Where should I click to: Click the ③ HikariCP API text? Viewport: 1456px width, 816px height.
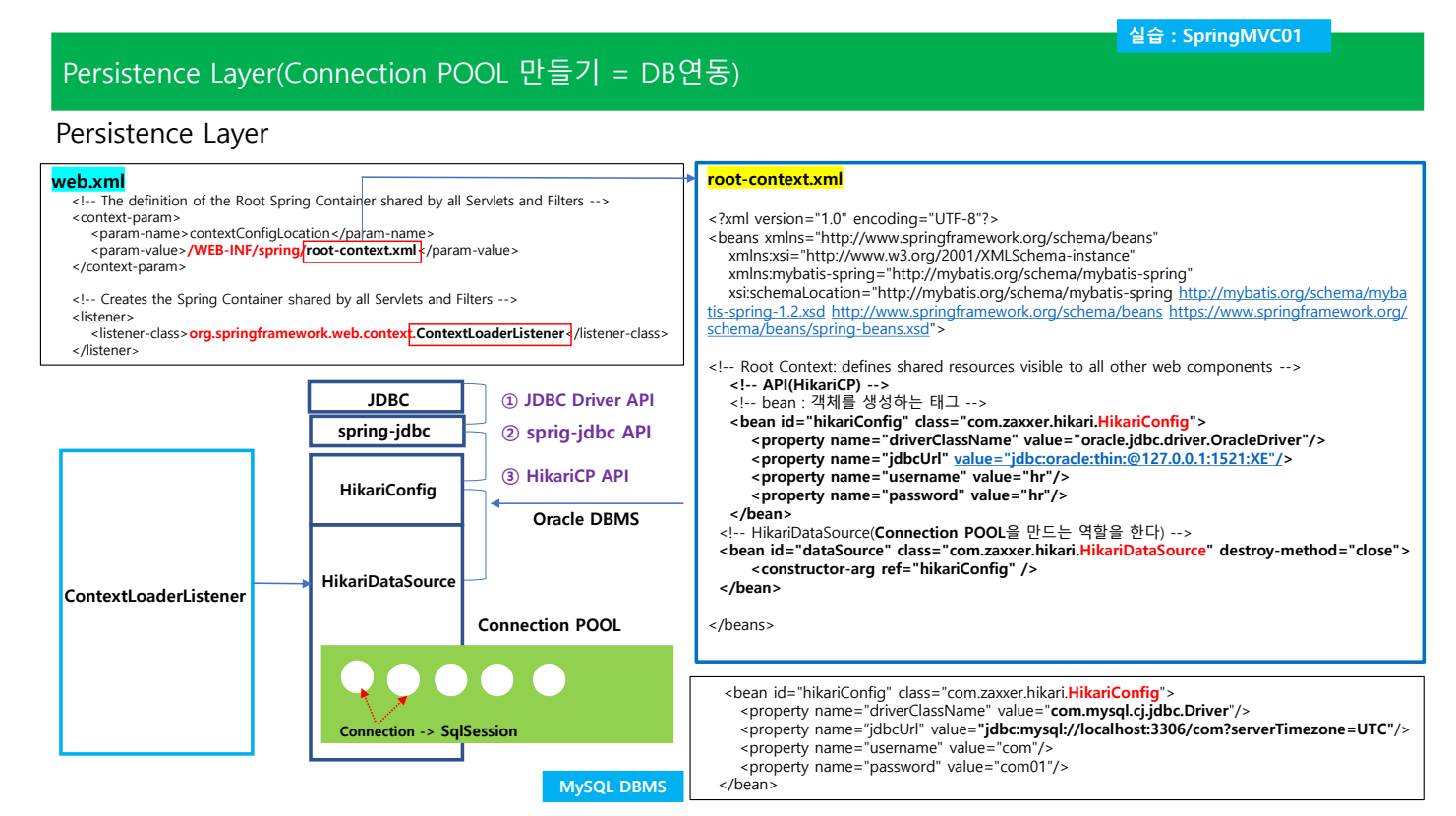pyautogui.click(x=565, y=476)
